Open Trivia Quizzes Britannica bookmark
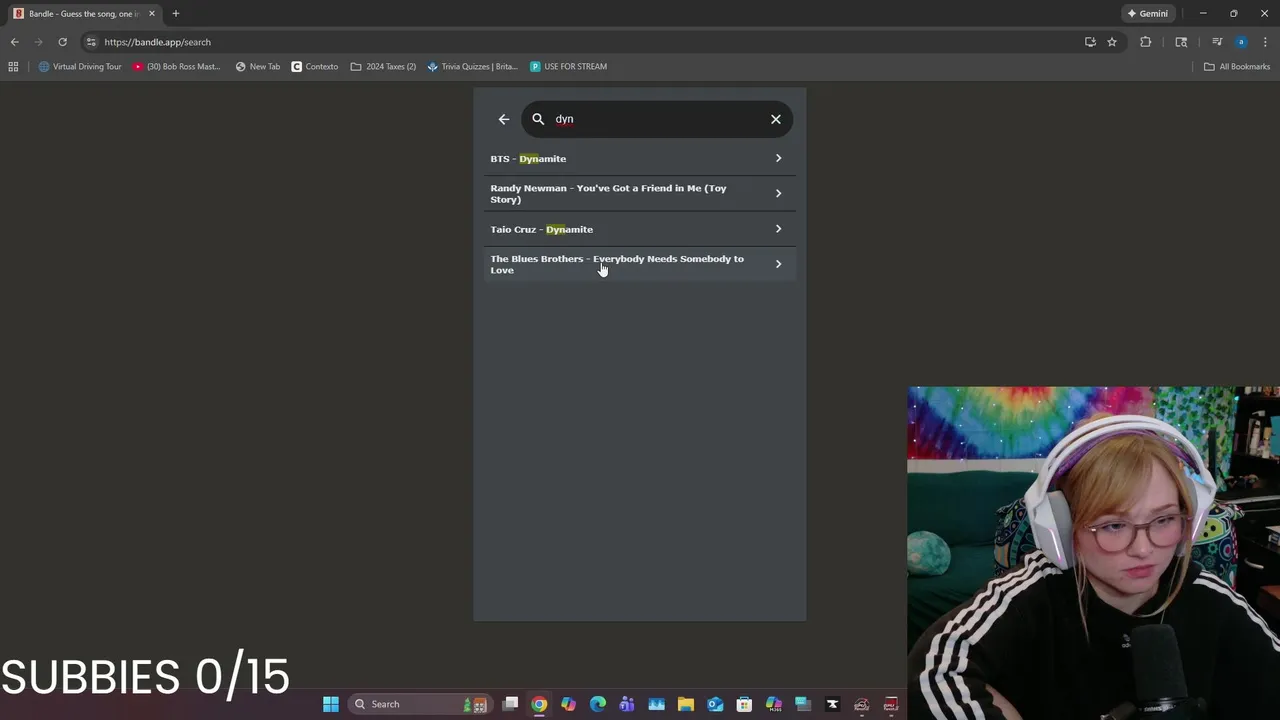Image resolution: width=1280 pixels, height=720 pixels. (472, 67)
